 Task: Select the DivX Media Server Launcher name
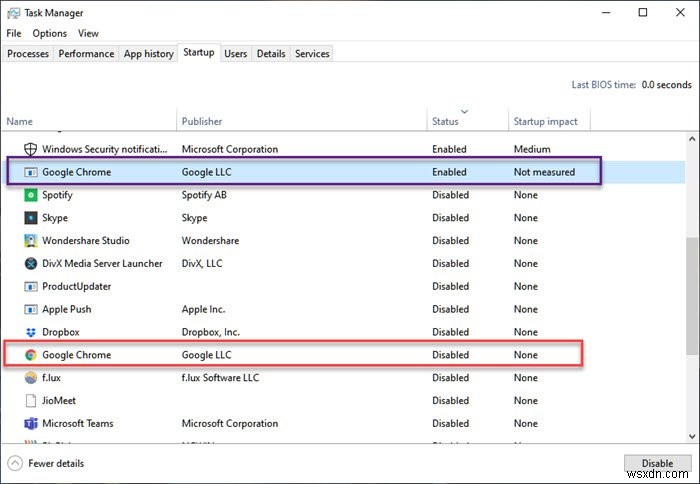click(102, 263)
